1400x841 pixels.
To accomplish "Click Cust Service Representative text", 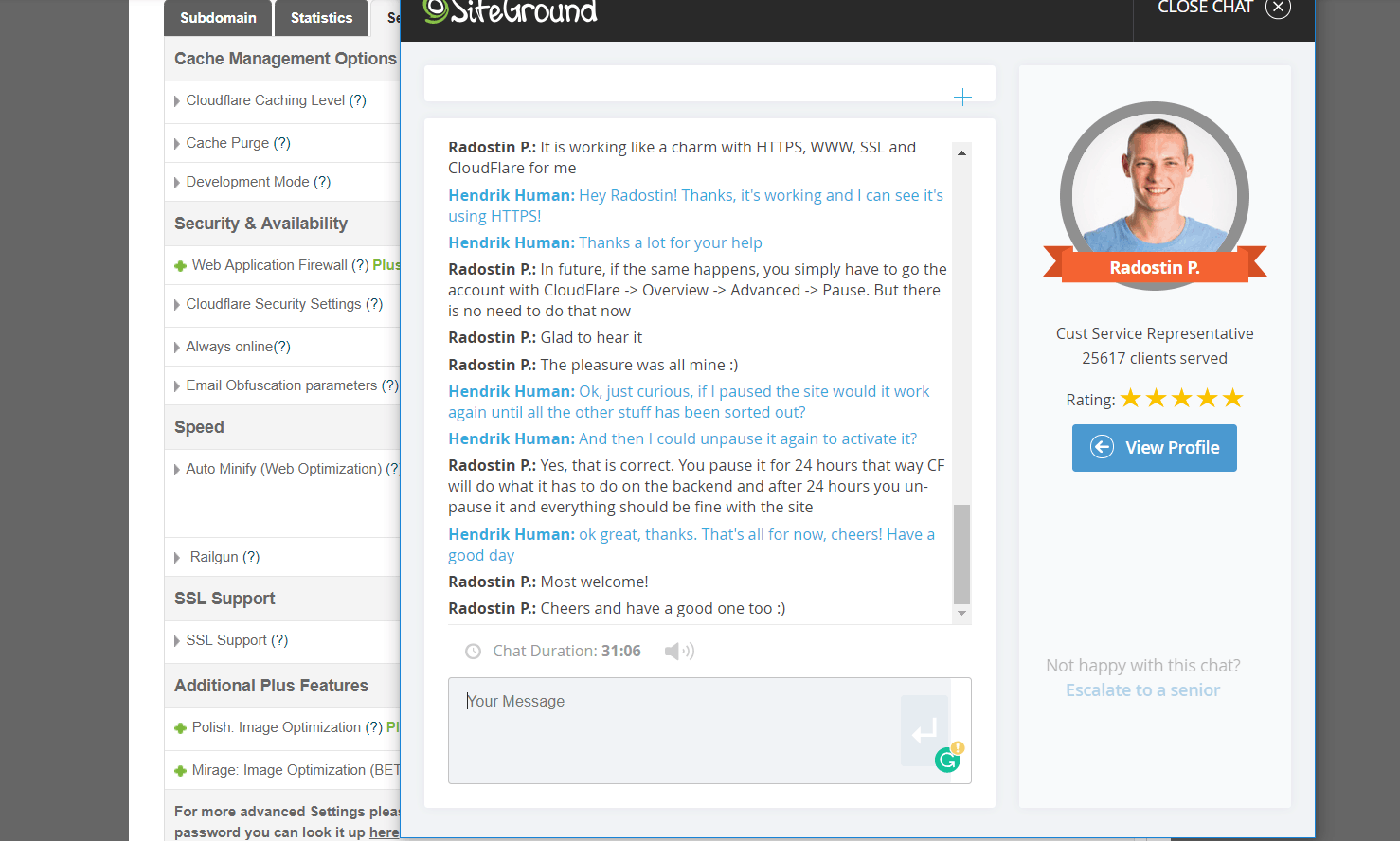I will point(1155,333).
